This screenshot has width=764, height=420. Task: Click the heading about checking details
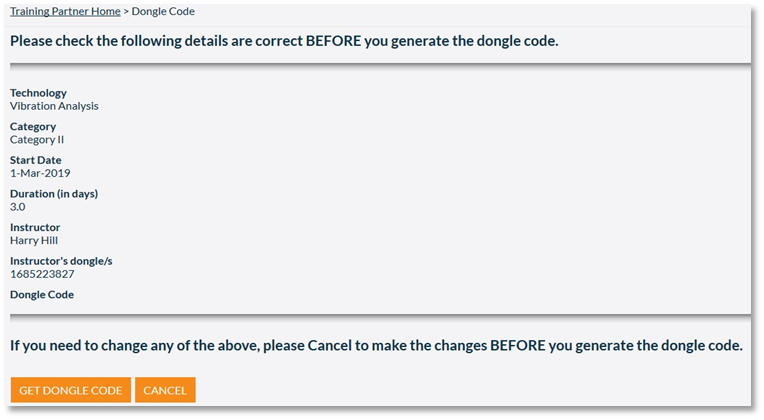(284, 41)
